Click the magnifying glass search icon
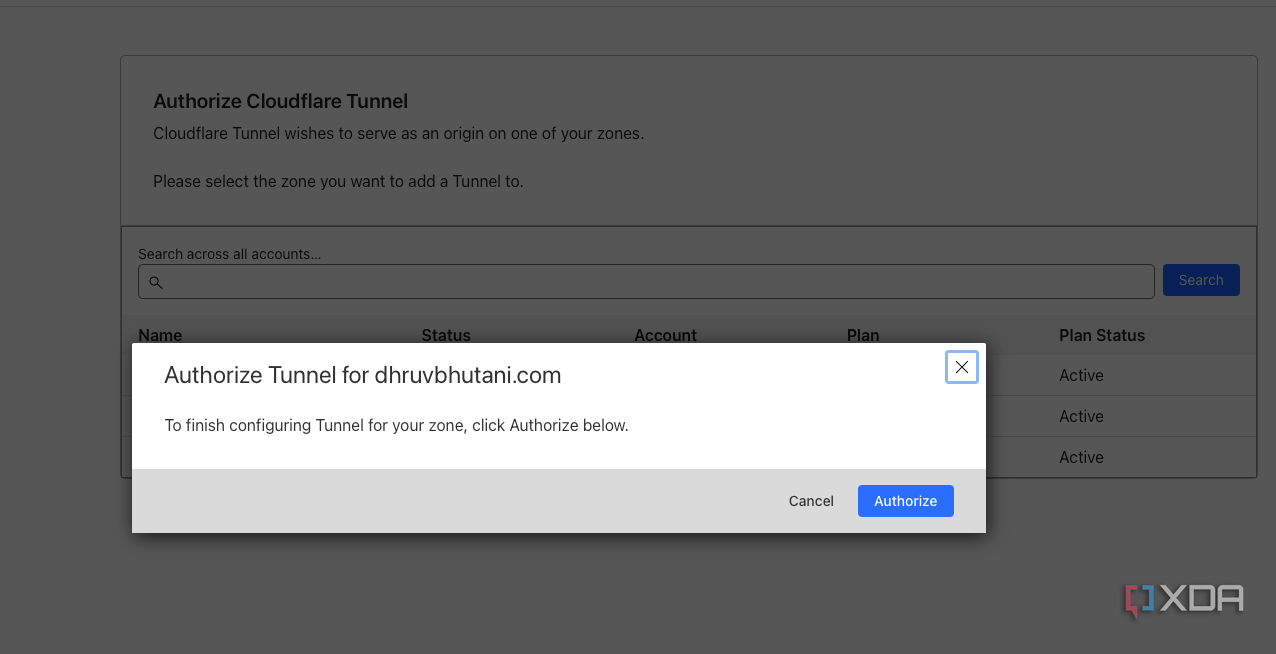The image size is (1276, 654). pyautogui.click(x=156, y=283)
